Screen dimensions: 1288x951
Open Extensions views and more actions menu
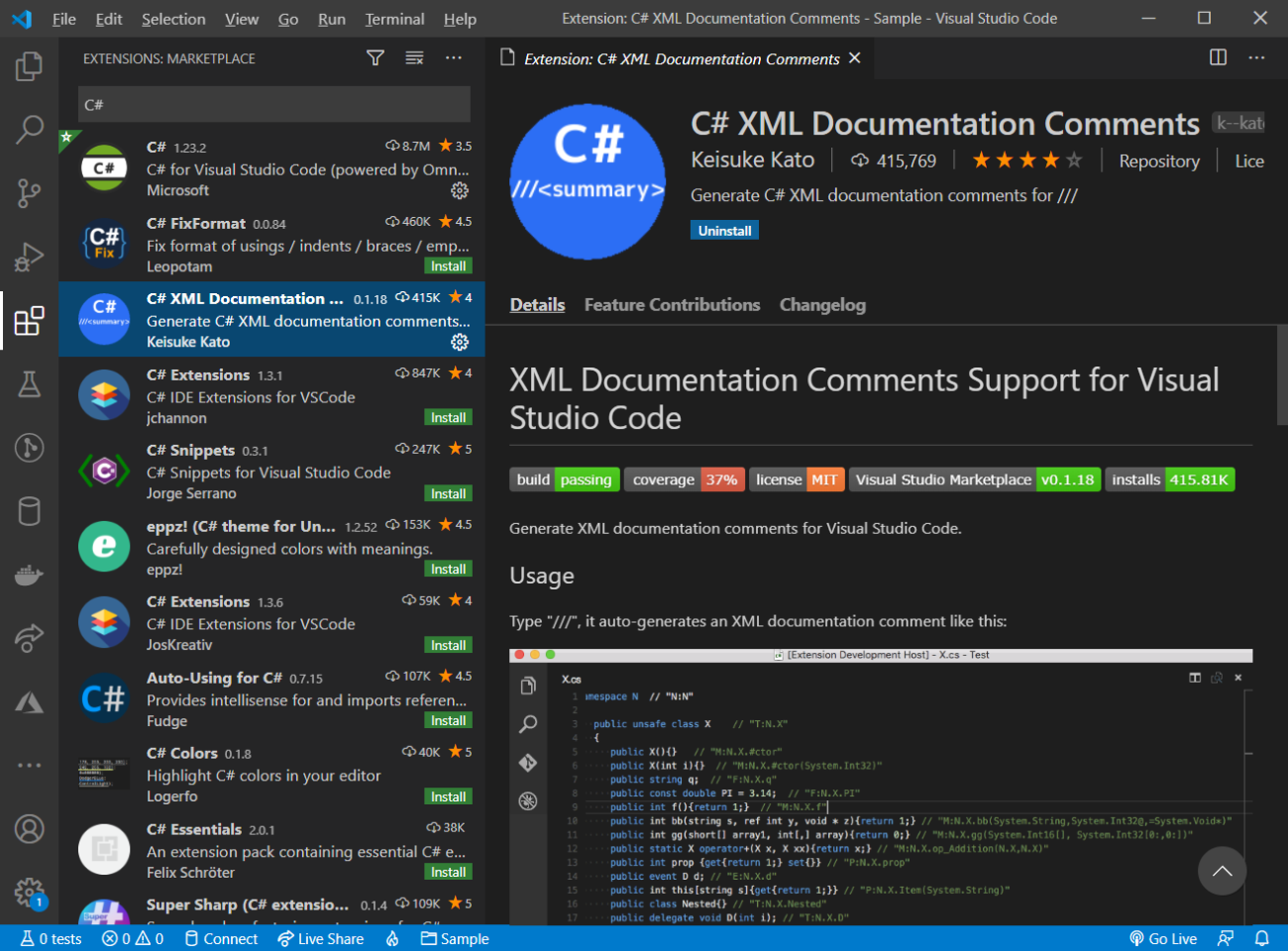click(x=454, y=58)
